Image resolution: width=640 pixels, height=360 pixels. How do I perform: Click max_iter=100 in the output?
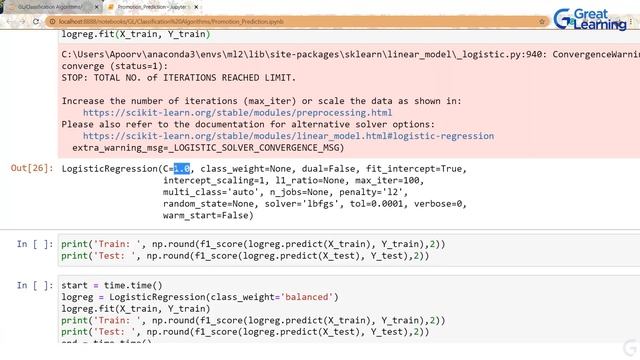tap(389, 180)
